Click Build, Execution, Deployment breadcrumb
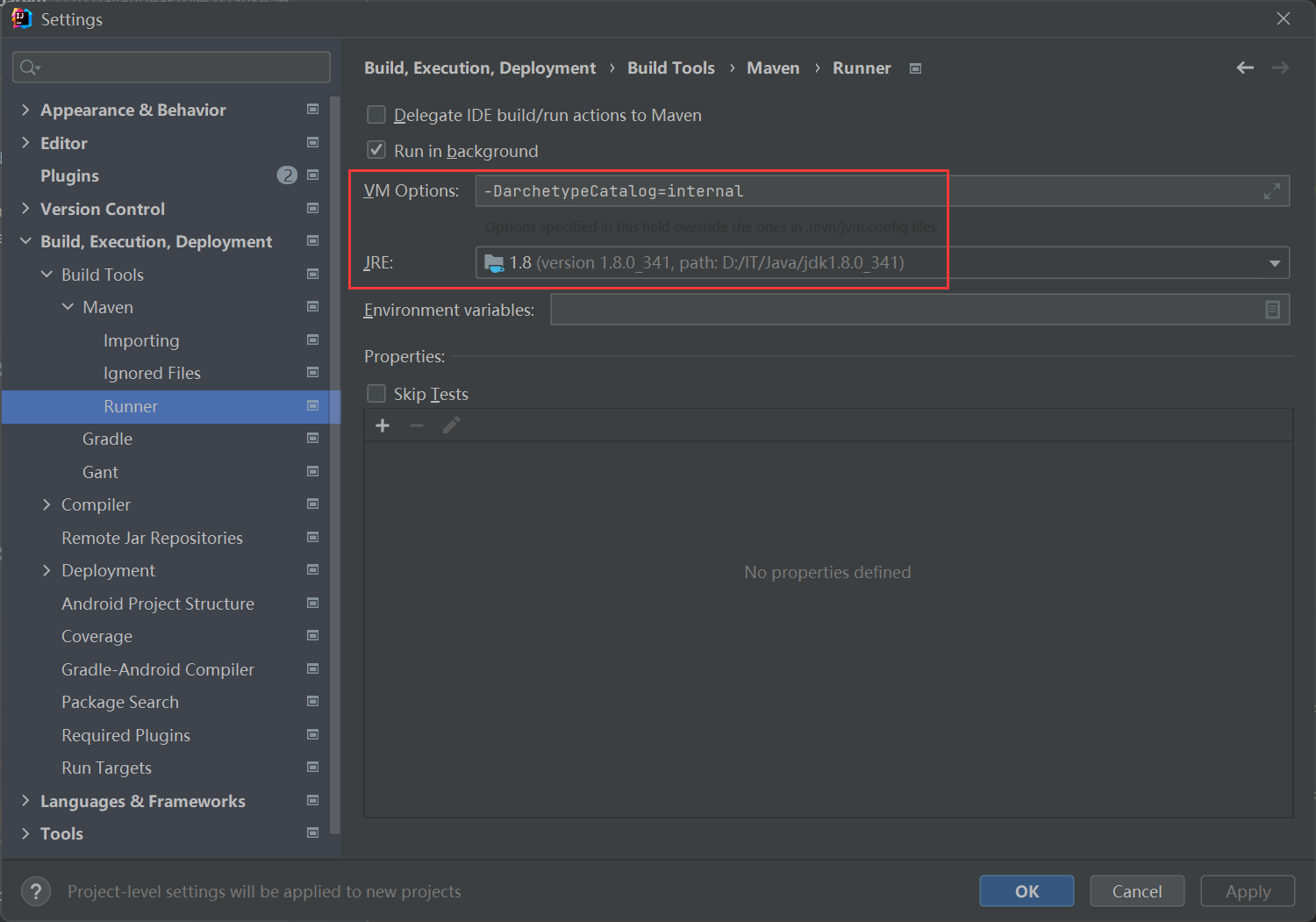This screenshot has width=1316, height=922. tap(480, 68)
